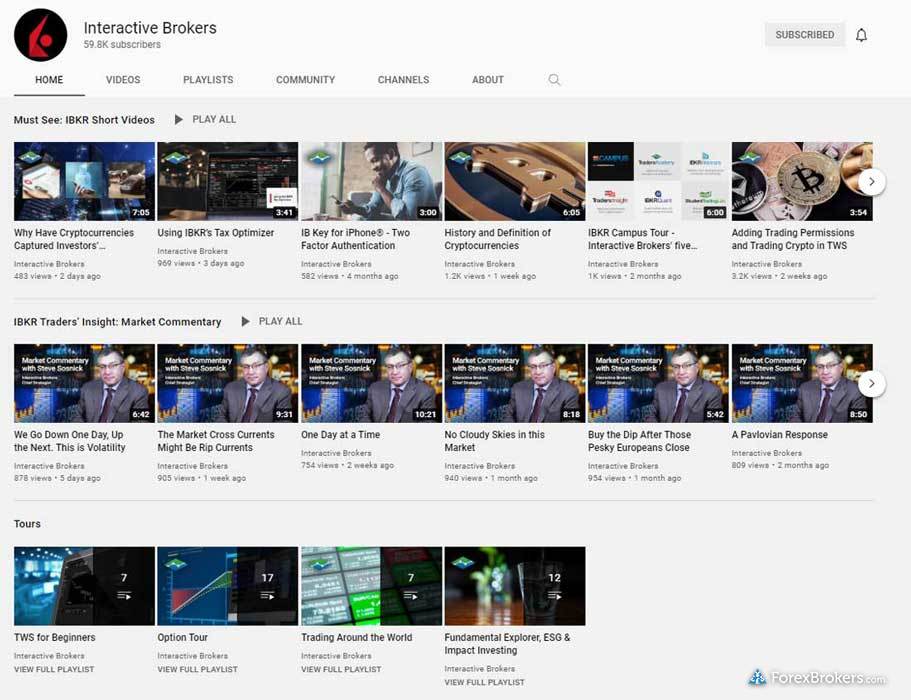Click title 'We Go Down One Day, Up the Next'

click(70, 441)
